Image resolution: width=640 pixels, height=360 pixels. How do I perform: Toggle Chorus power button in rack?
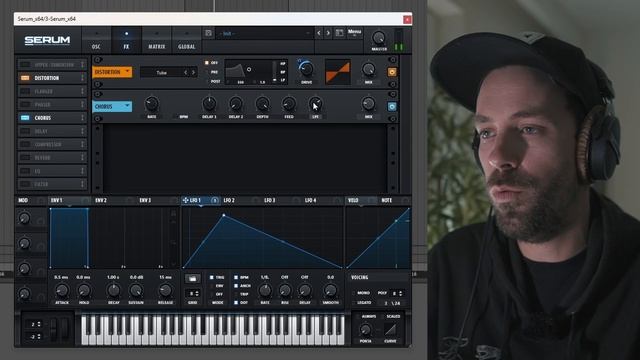coord(392,107)
